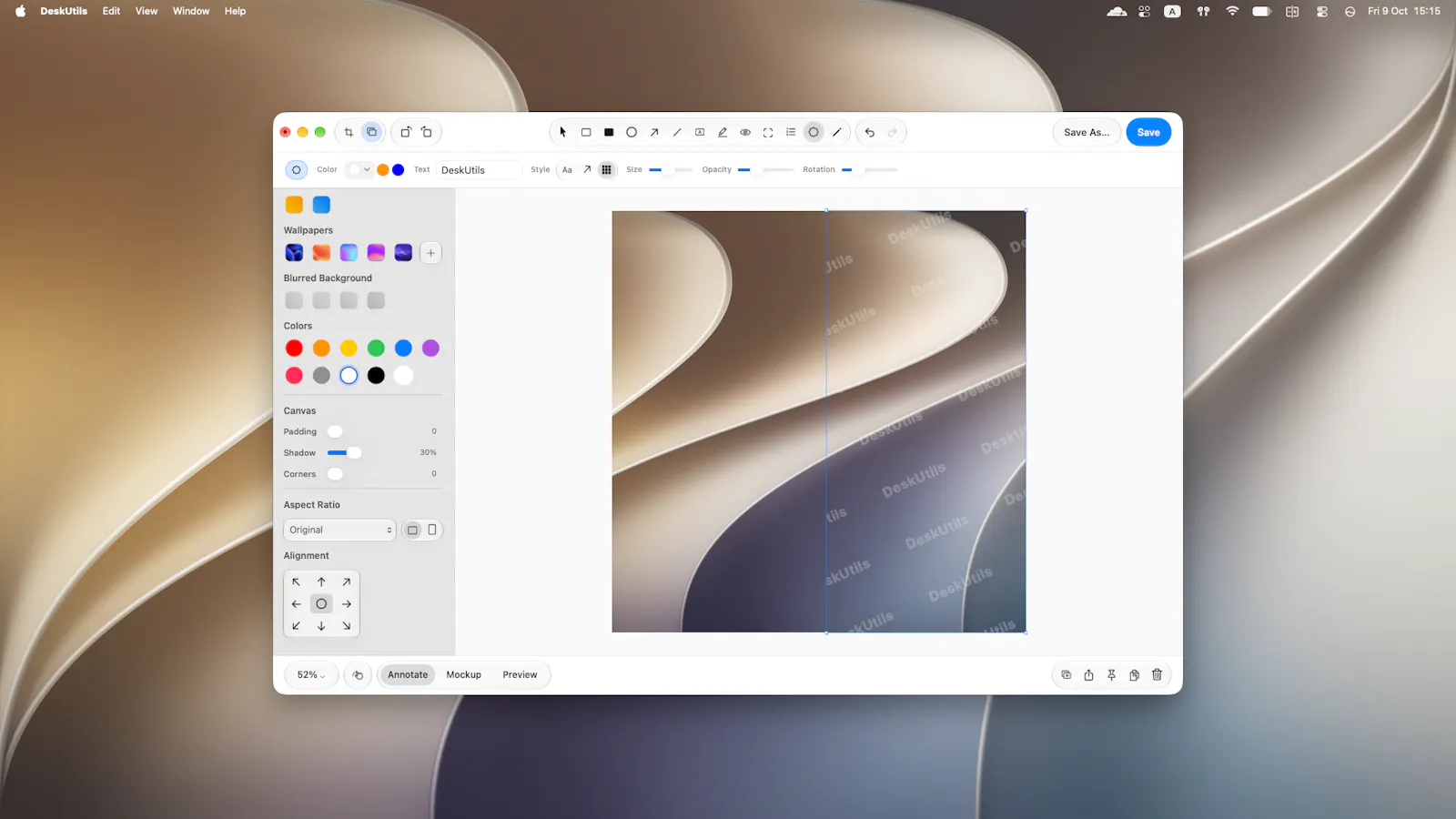The image size is (1456, 819).
Task: Pick the diagonal arrow drawing tool
Action: click(x=654, y=132)
